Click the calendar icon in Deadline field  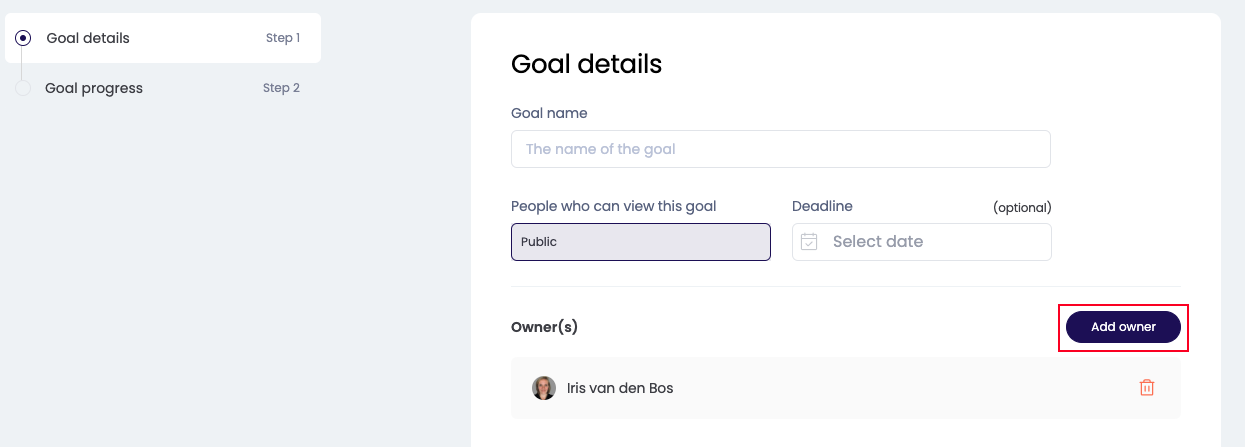coord(810,242)
